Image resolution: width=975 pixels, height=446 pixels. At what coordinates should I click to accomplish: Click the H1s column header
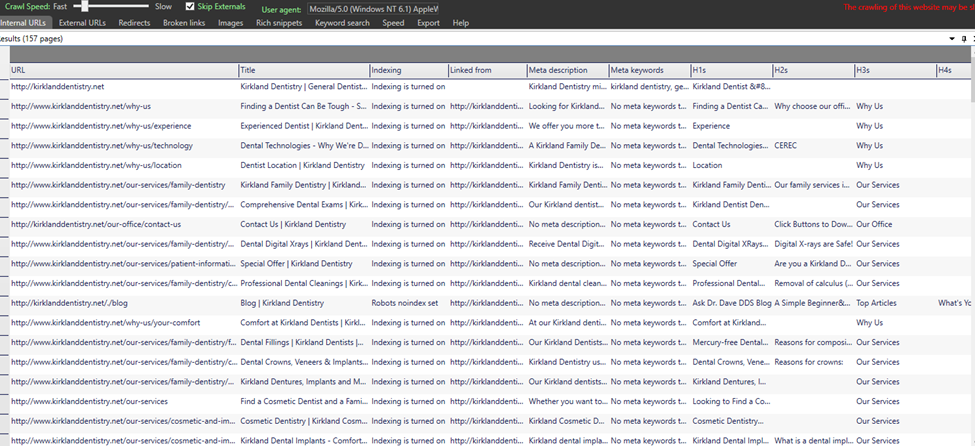731,70
